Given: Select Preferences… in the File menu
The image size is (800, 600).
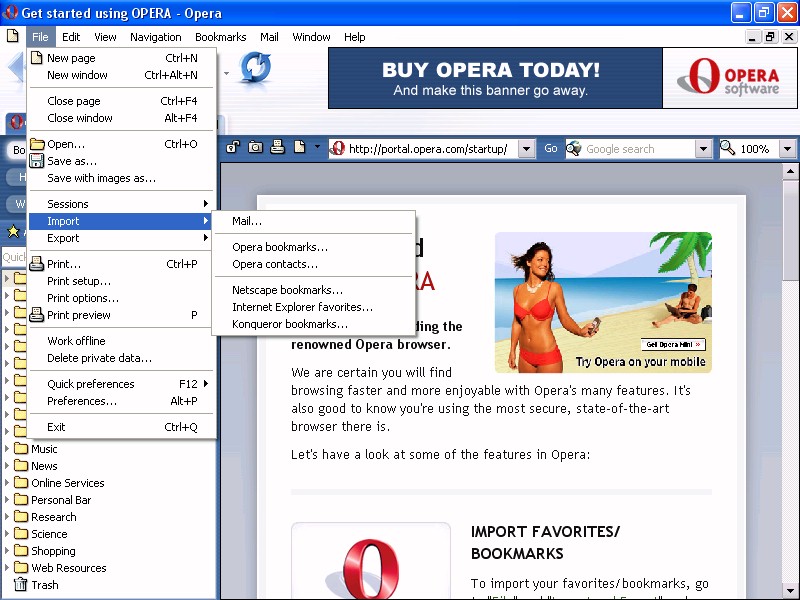Looking at the screenshot, I should coord(121,401).
